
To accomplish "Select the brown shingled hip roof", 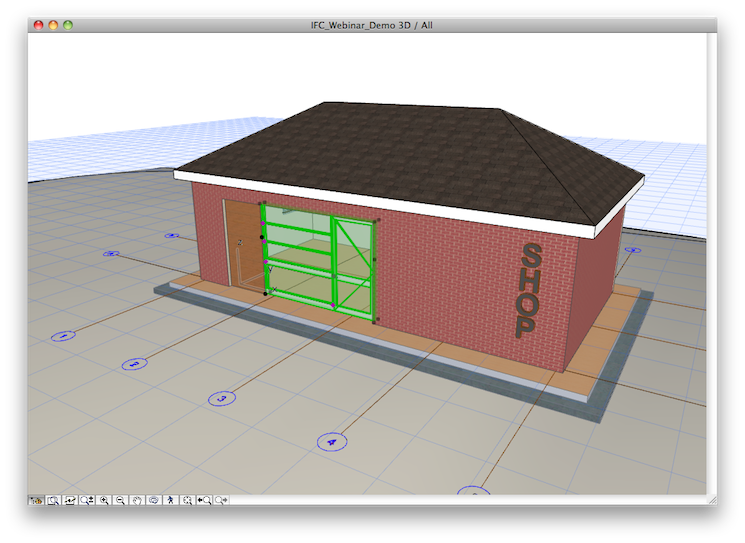I will (x=409, y=162).
